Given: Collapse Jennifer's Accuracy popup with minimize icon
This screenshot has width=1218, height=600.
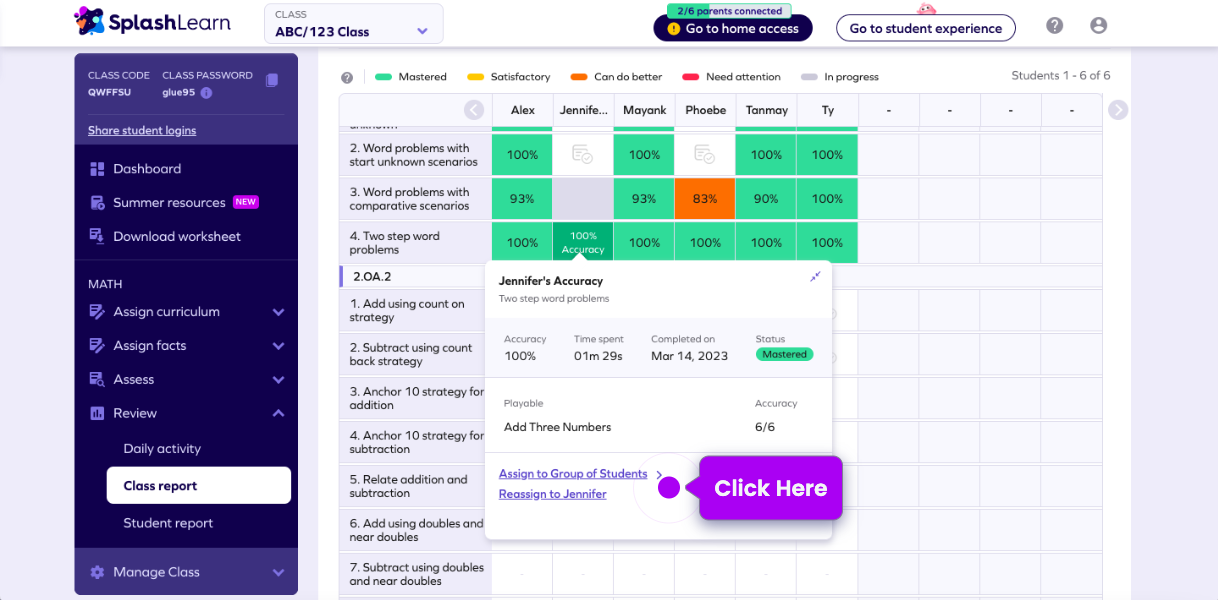Looking at the screenshot, I should [815, 277].
